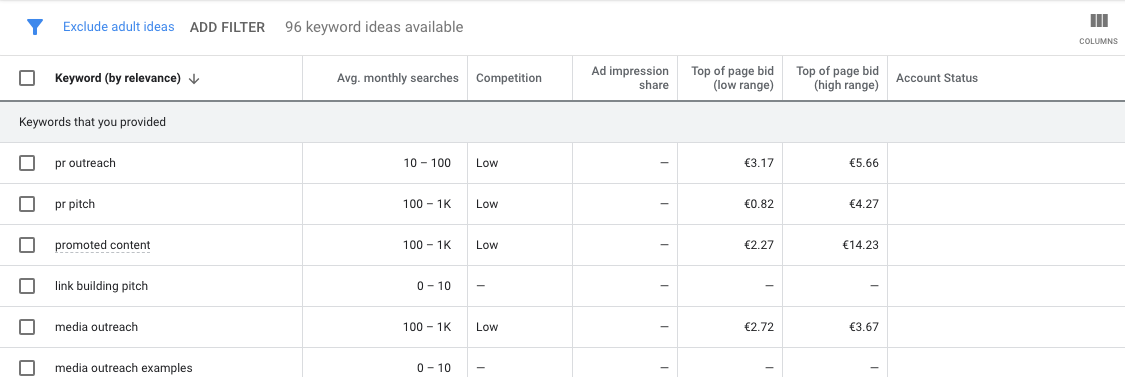The width and height of the screenshot is (1125, 377).
Task: Click the Account Status column header
Action: 937,78
